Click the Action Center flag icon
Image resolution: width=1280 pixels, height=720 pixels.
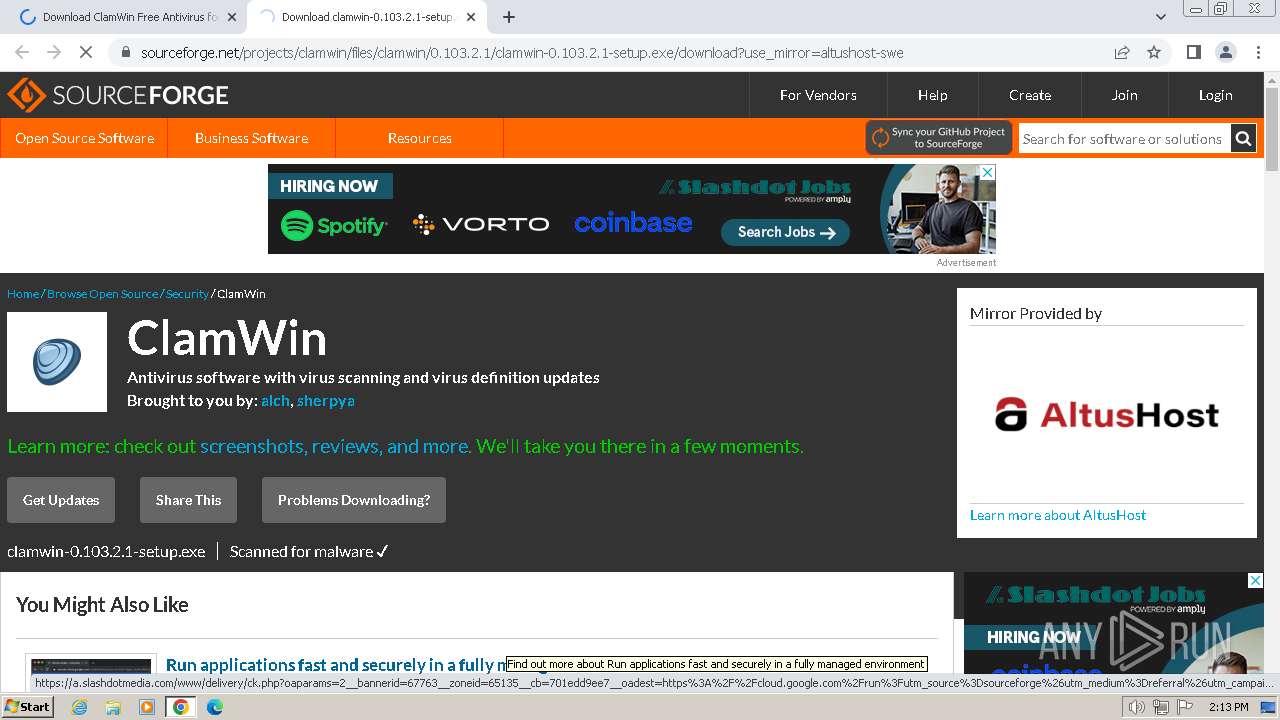[x=1185, y=707]
